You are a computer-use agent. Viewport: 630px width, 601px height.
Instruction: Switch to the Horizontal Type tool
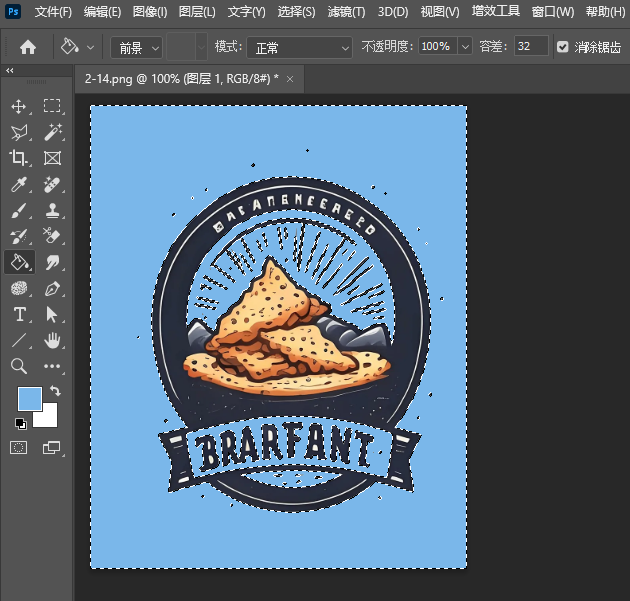19,314
